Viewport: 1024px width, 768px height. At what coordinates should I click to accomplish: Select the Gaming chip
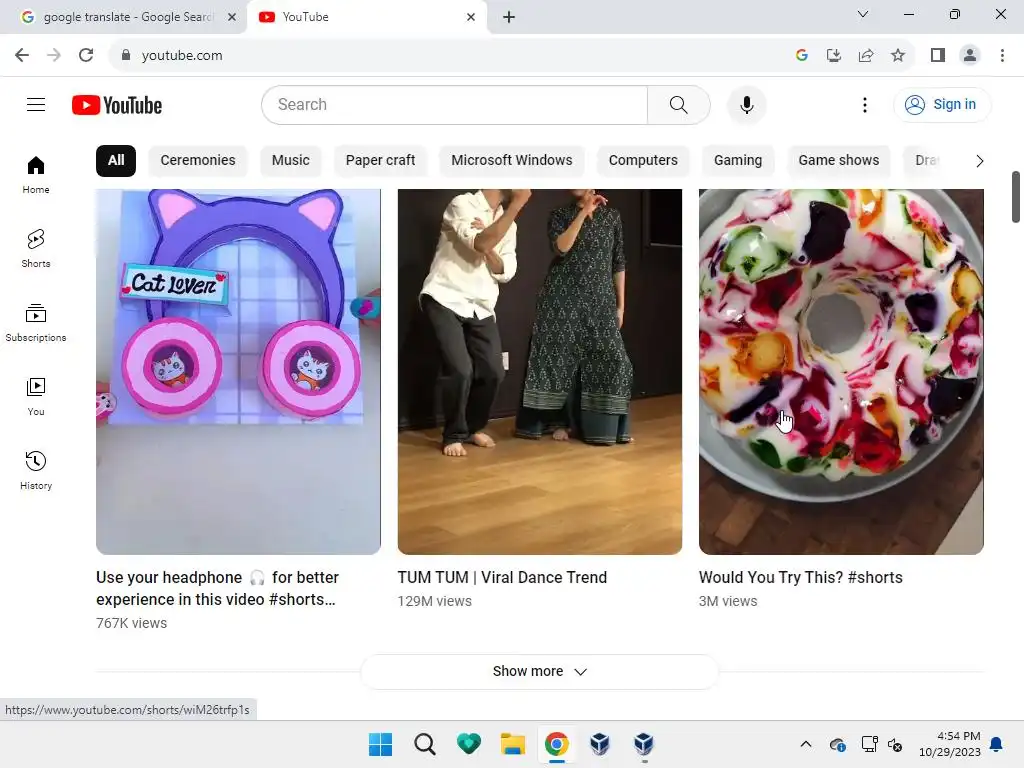tap(738, 161)
